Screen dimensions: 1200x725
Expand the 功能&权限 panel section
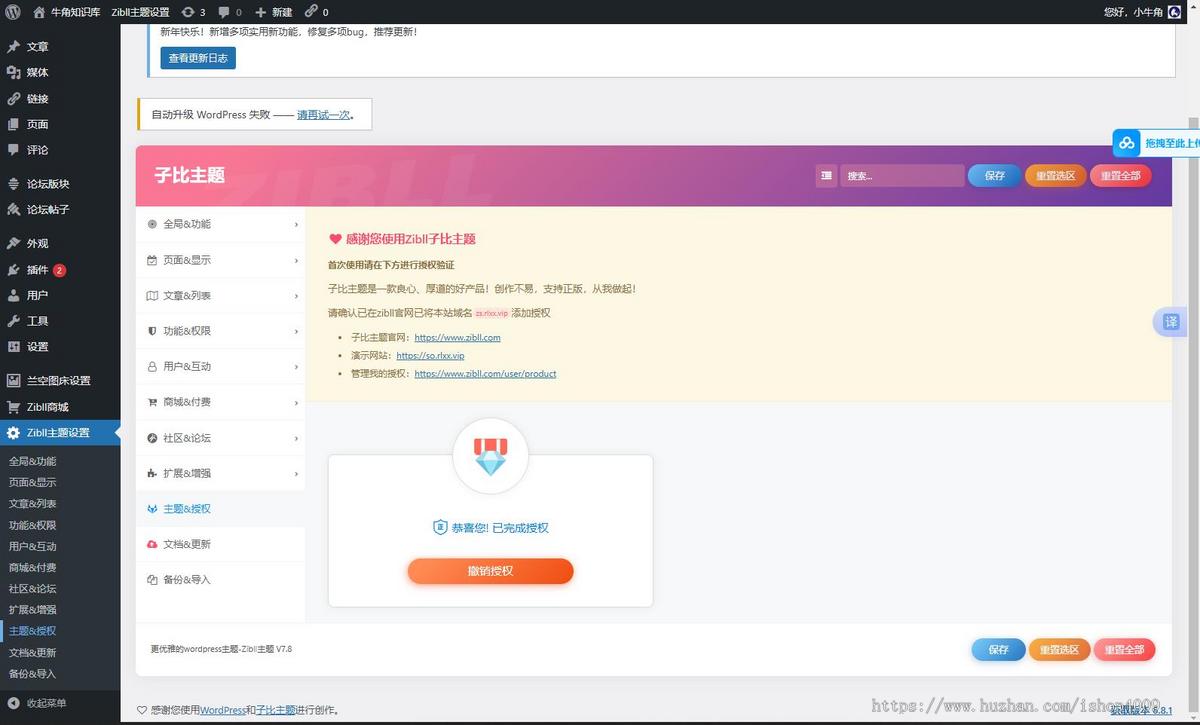(220, 331)
